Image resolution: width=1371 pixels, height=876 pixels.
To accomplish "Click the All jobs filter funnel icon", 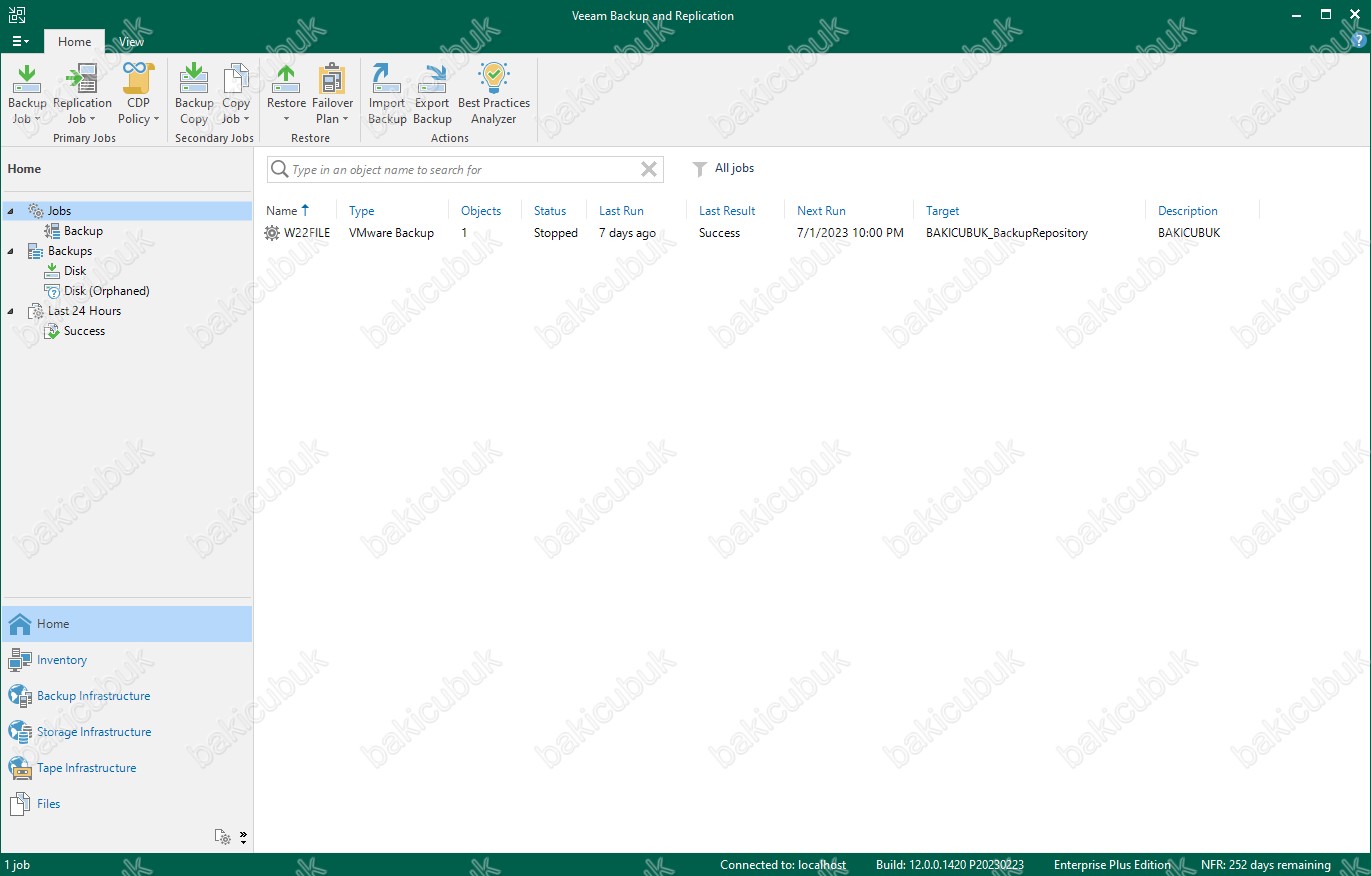I will [x=700, y=169].
